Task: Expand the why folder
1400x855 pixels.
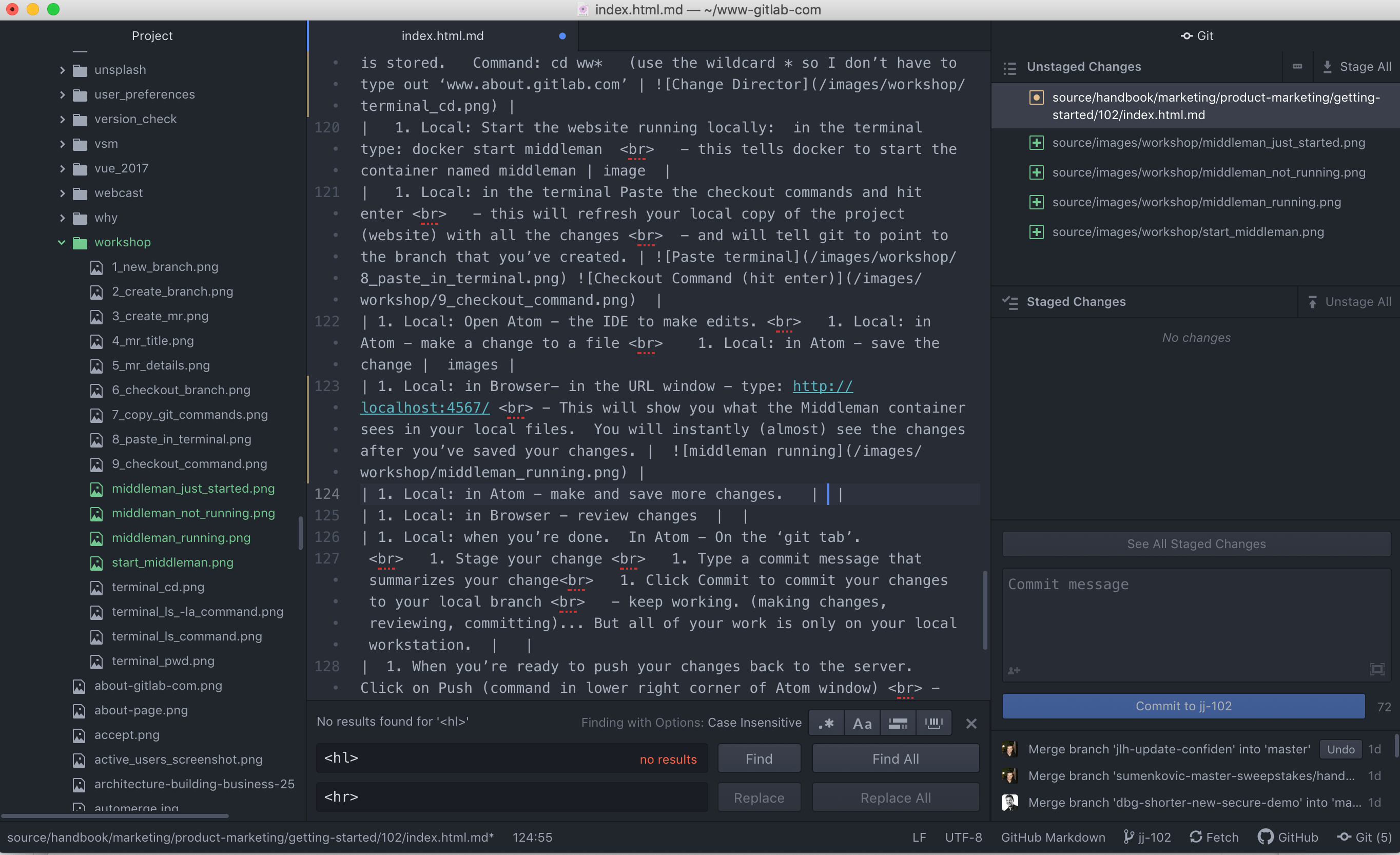Action: click(63, 218)
